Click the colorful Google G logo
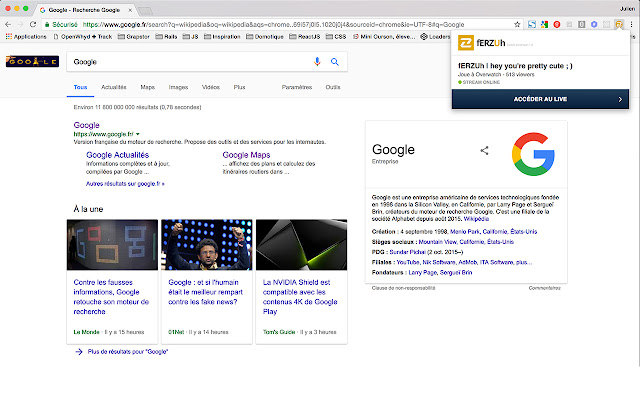This screenshot has height=400, width=640. click(531, 152)
